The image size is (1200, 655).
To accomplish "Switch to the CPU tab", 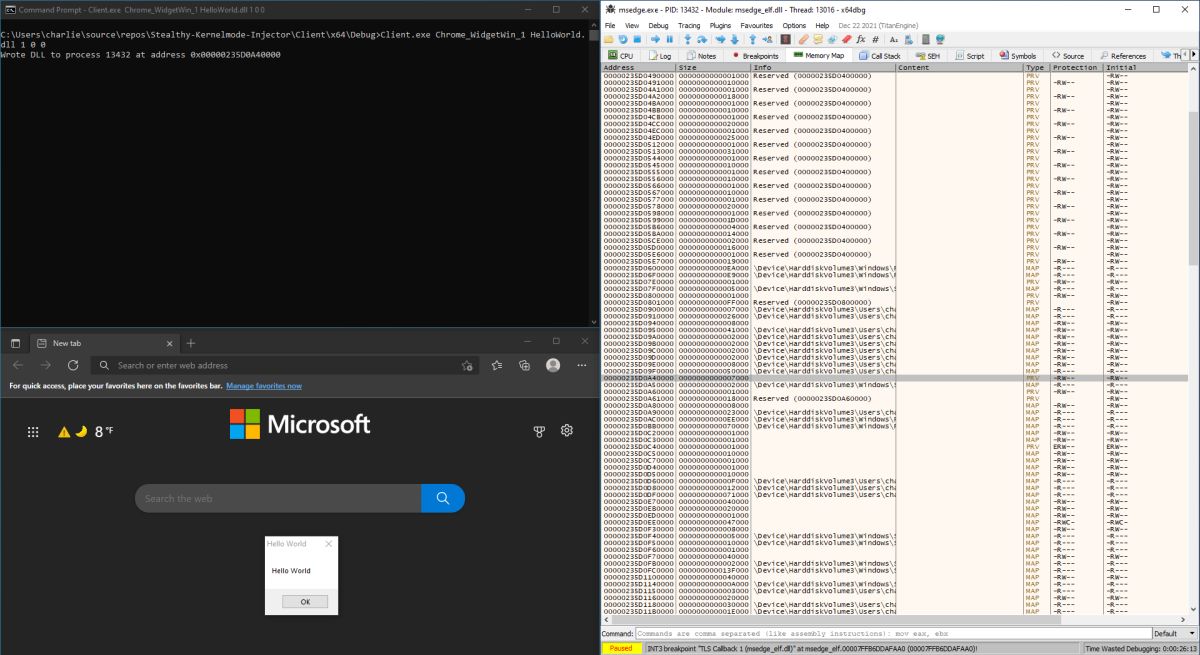I will coord(621,56).
